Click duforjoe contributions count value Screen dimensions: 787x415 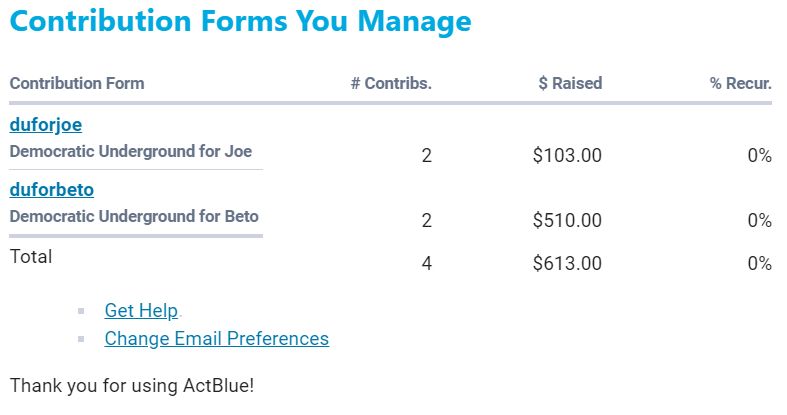click(x=426, y=156)
